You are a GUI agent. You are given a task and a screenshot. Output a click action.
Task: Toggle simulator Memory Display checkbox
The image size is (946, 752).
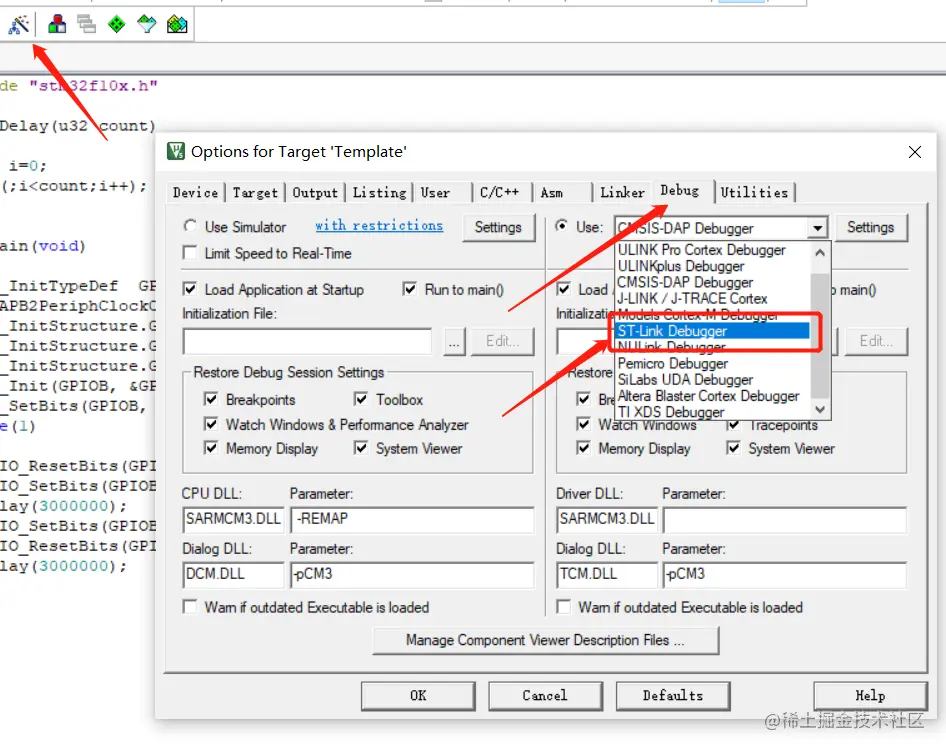(x=211, y=448)
